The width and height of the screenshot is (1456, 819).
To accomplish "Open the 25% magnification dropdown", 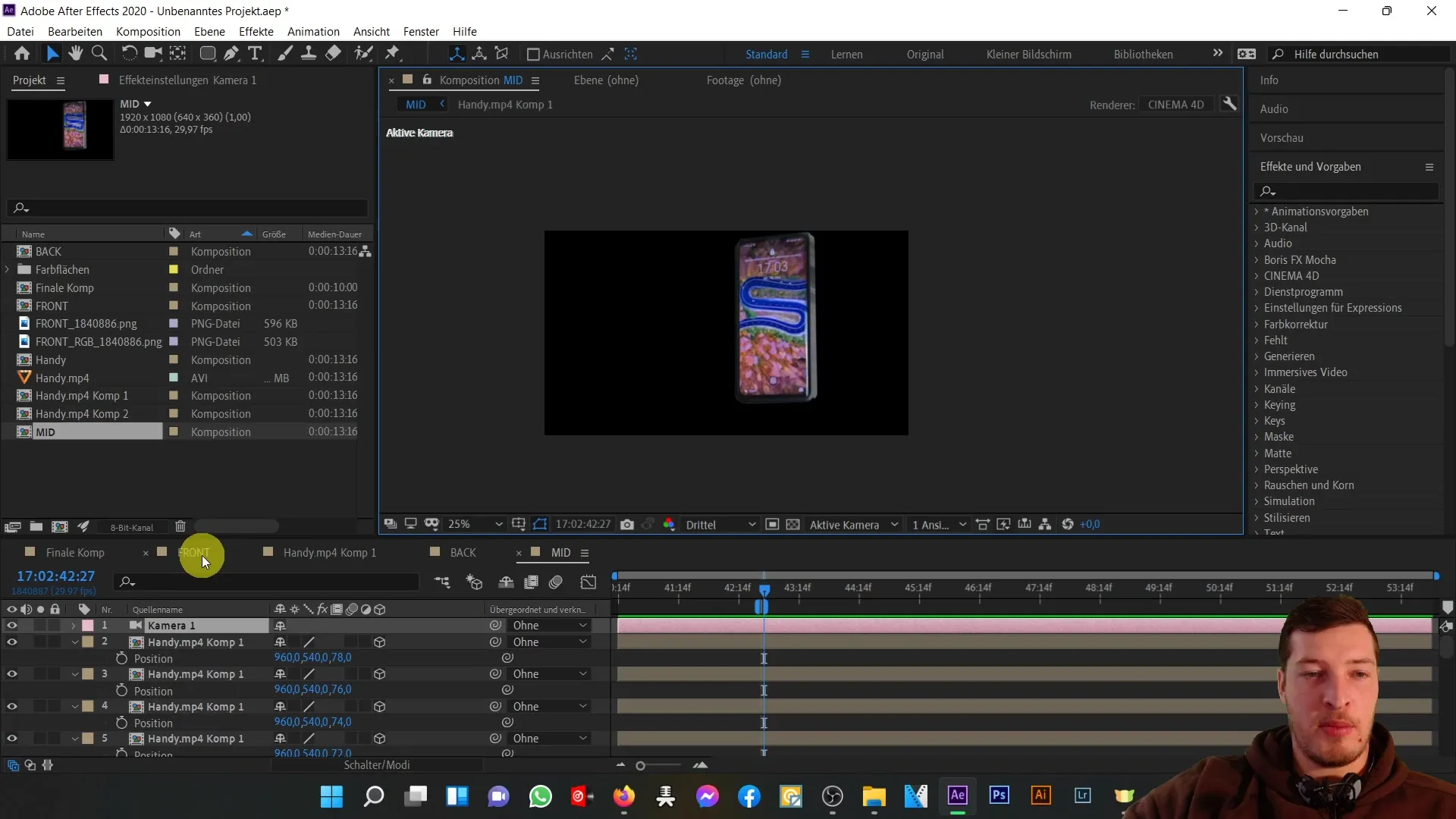I will pyautogui.click(x=475, y=525).
